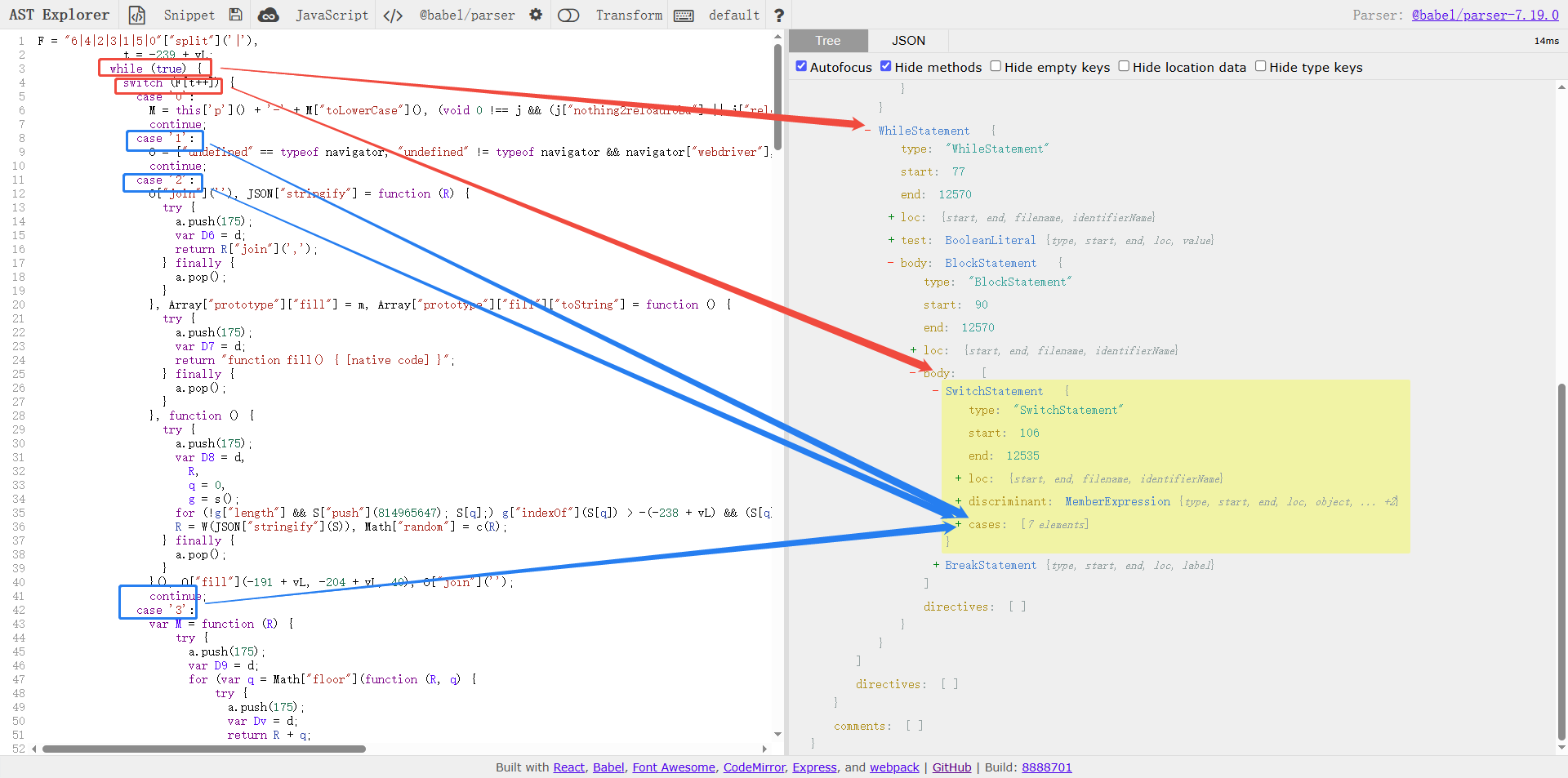
Task: Click the Snippet code file icon
Action: coord(137,15)
